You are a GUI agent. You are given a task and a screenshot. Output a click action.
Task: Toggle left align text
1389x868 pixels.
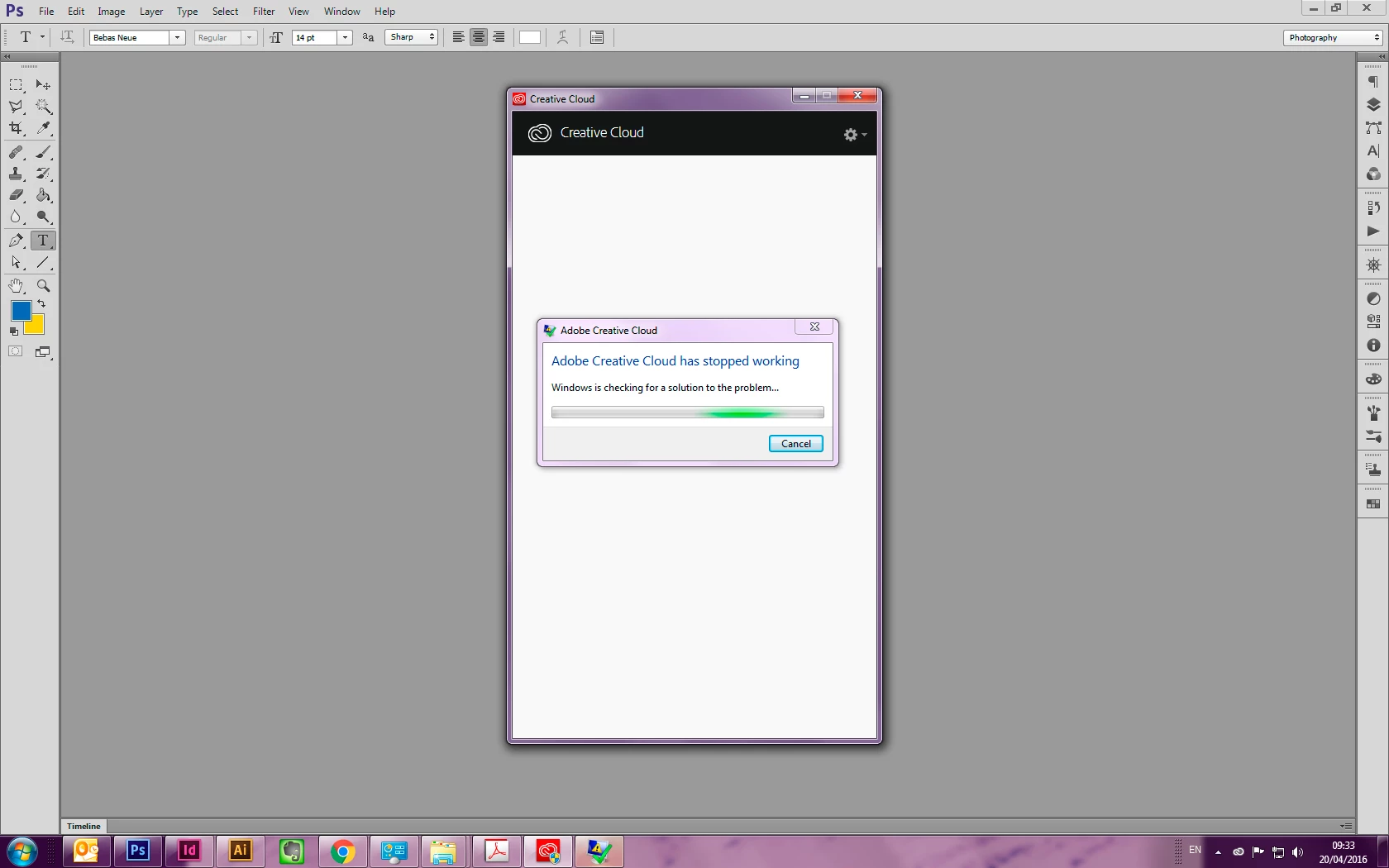point(458,37)
